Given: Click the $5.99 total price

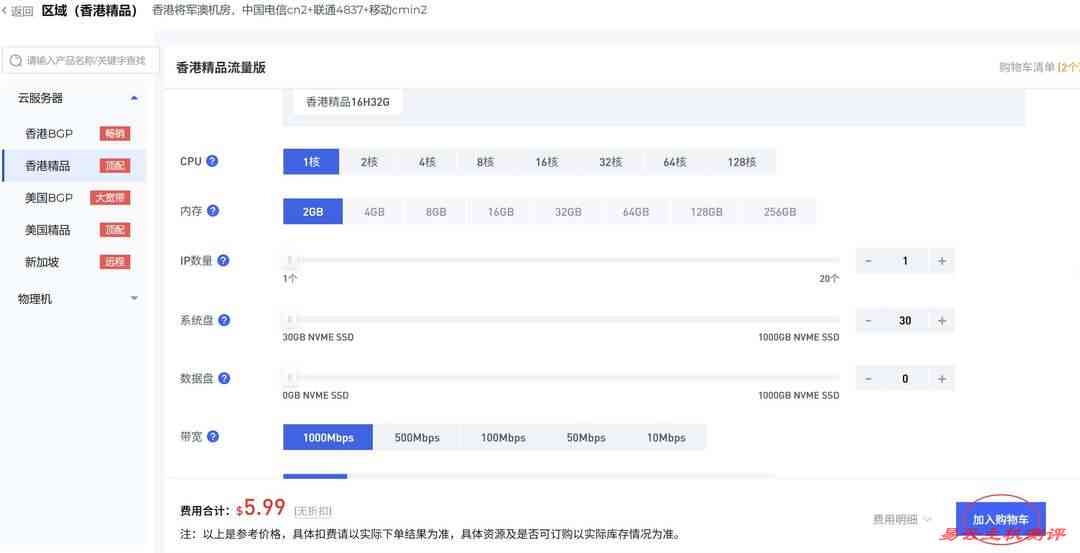Looking at the screenshot, I should tap(260, 508).
